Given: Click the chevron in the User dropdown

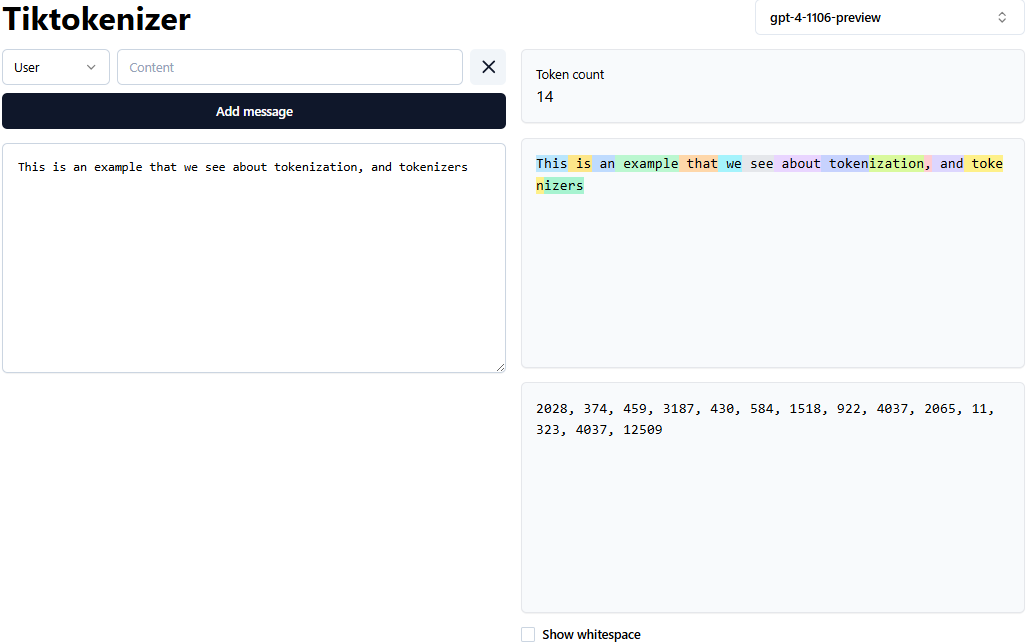Looking at the screenshot, I should [91, 67].
